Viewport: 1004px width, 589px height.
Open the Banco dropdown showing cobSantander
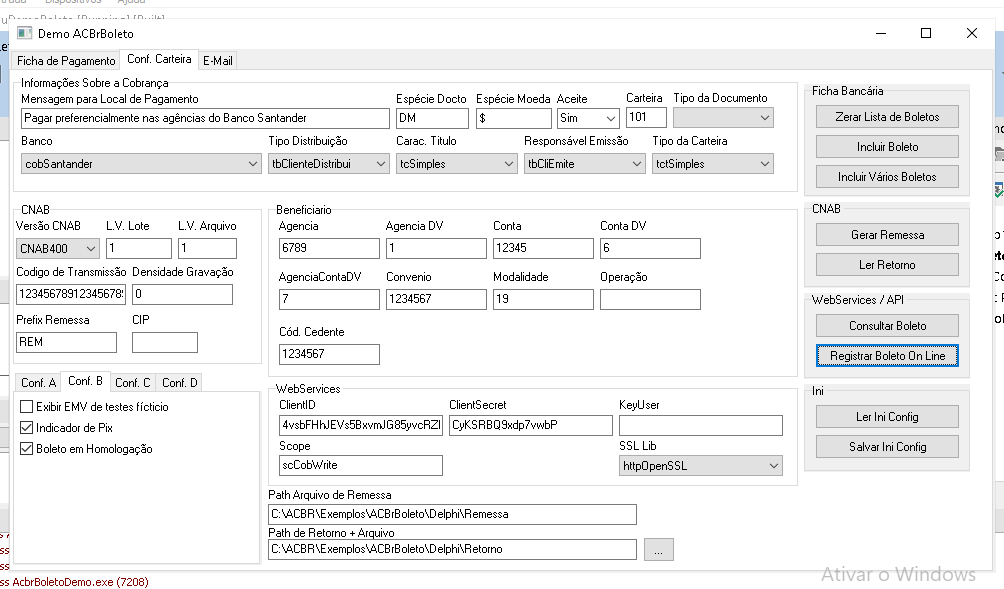141,164
